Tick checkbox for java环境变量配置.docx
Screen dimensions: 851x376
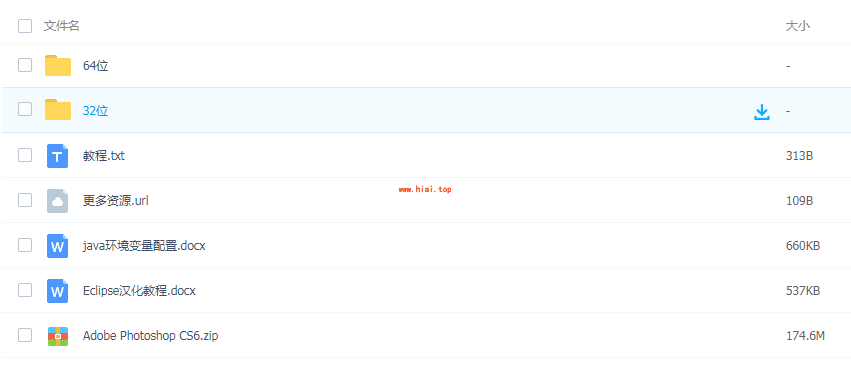25,245
